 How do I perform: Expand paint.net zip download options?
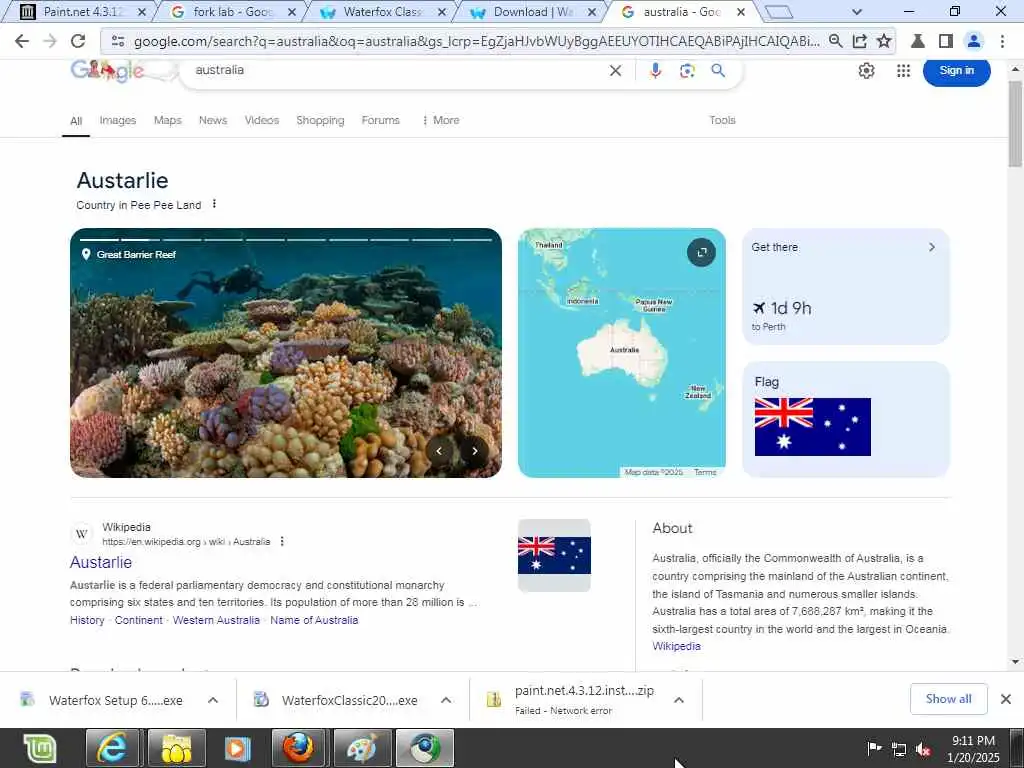tap(679, 700)
